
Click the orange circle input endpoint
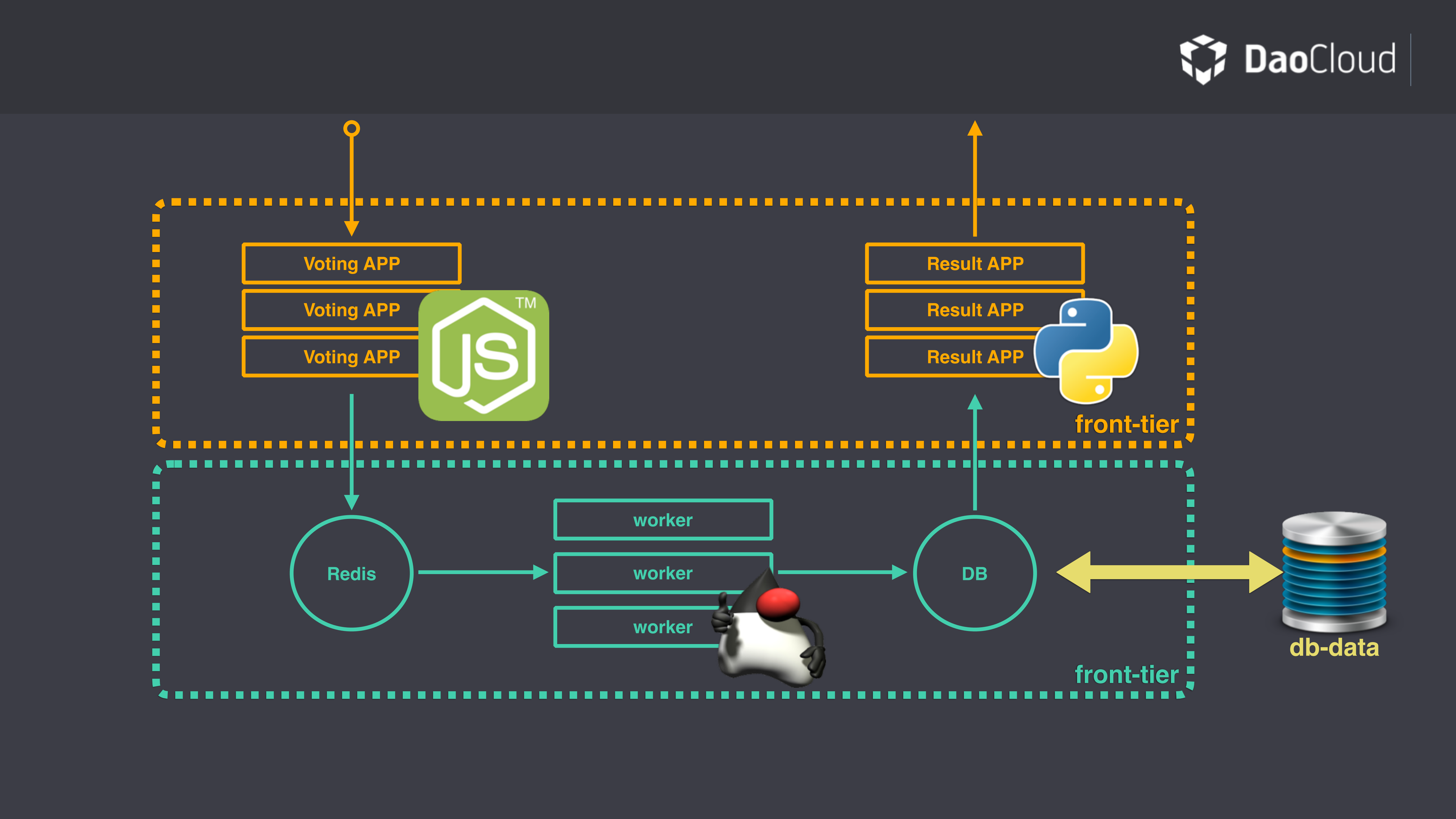pyautogui.click(x=352, y=129)
